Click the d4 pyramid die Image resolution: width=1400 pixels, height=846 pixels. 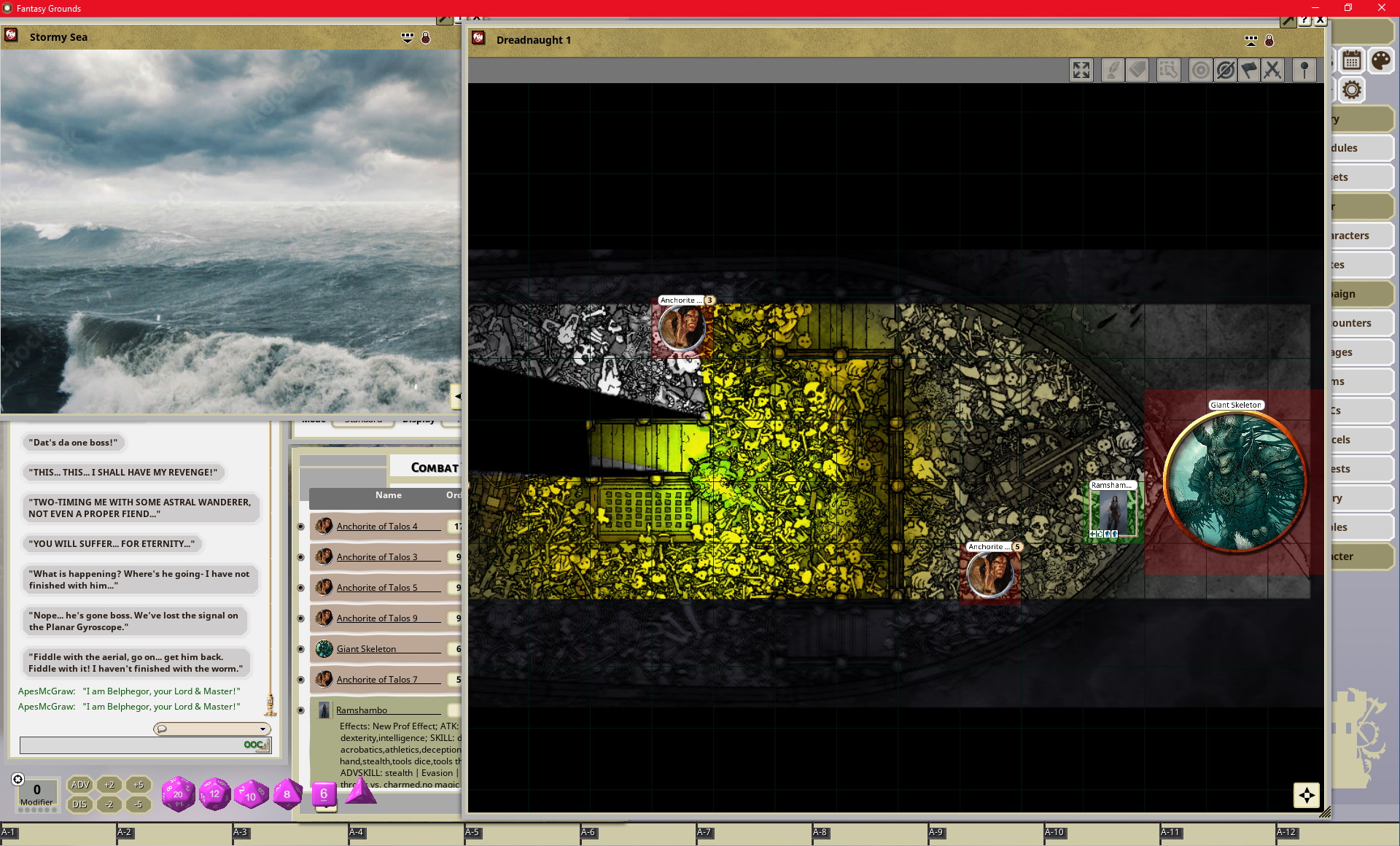[x=360, y=791]
